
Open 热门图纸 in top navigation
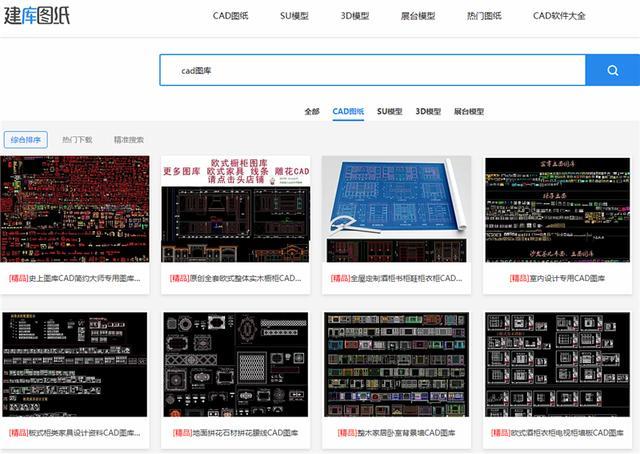click(484, 16)
